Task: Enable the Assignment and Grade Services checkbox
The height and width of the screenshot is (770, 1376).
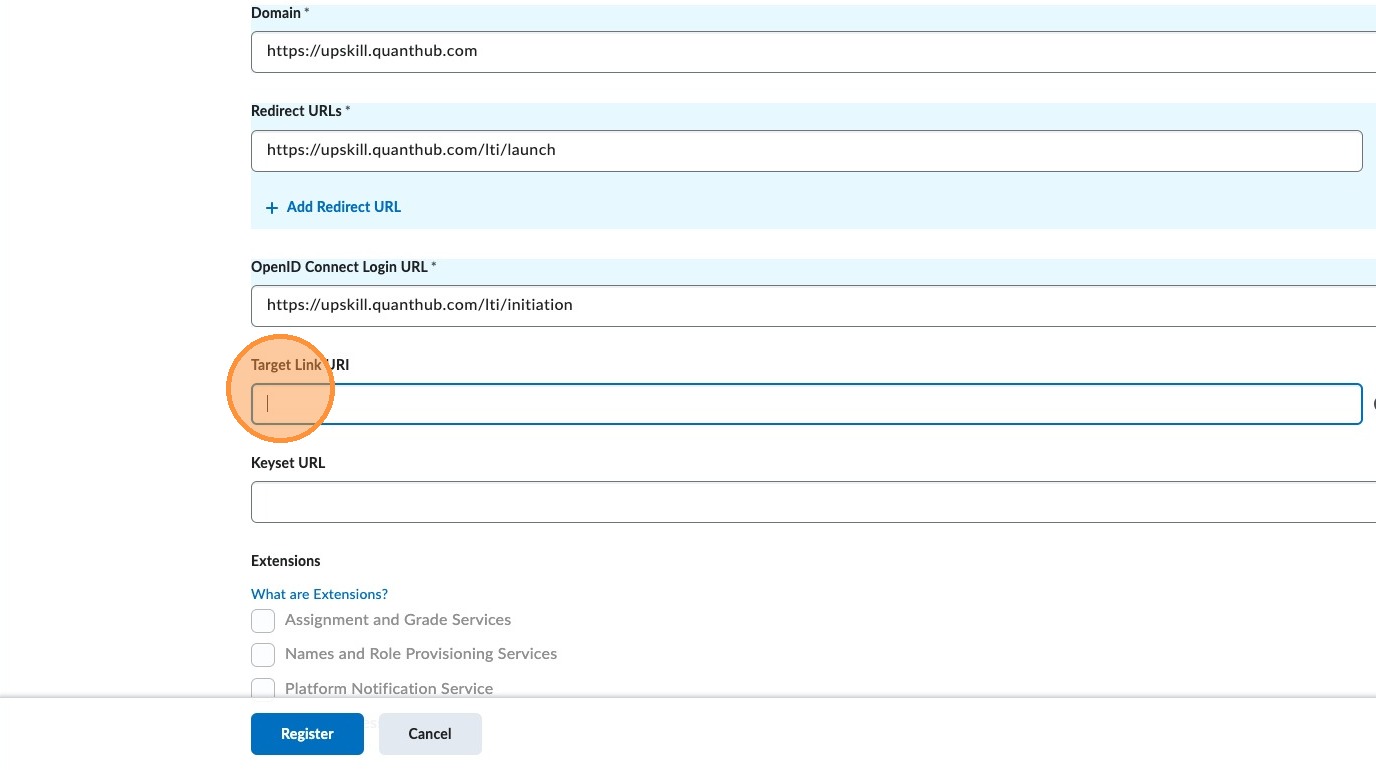Action: click(x=263, y=621)
